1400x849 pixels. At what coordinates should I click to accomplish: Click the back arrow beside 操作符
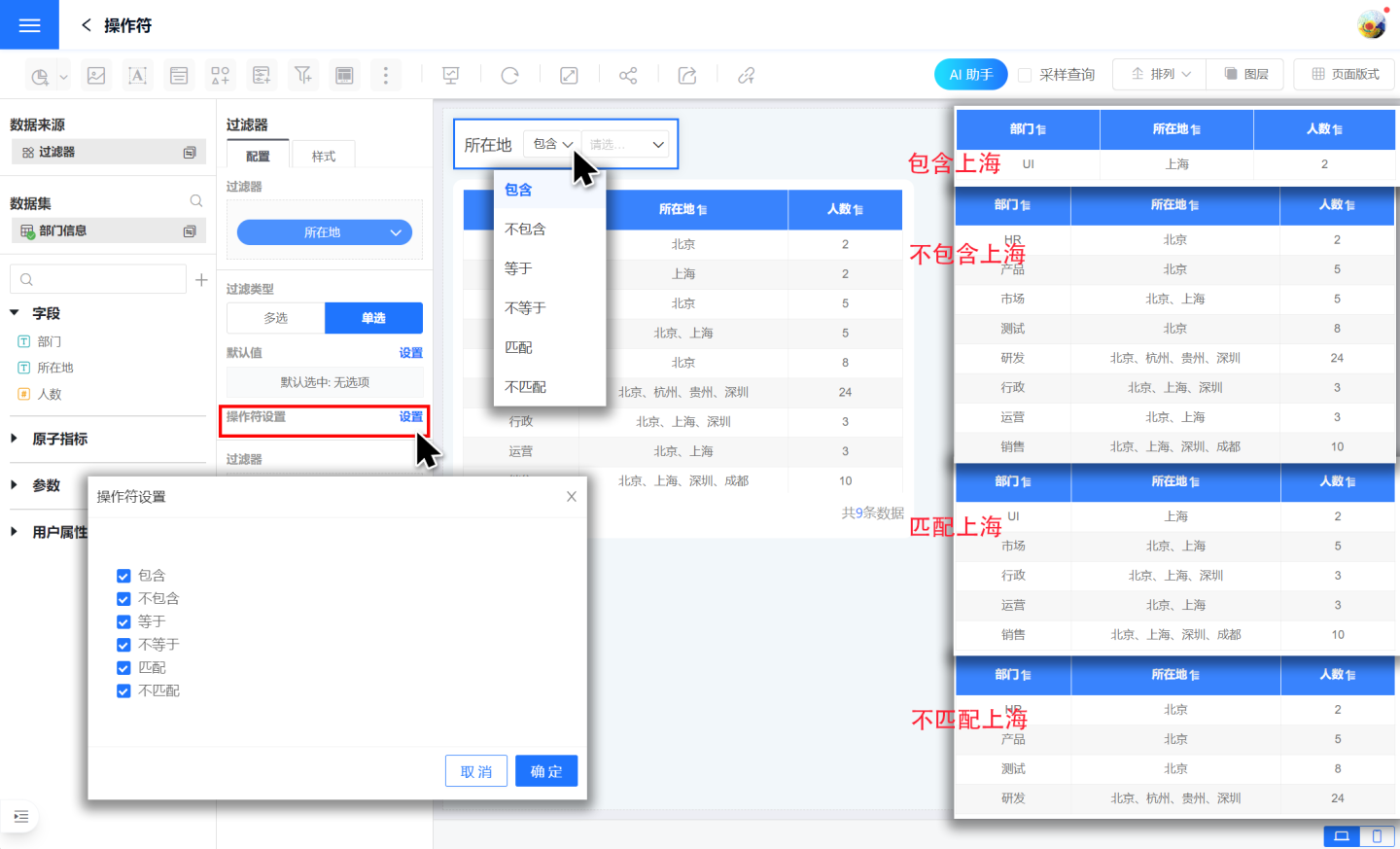coord(87,25)
